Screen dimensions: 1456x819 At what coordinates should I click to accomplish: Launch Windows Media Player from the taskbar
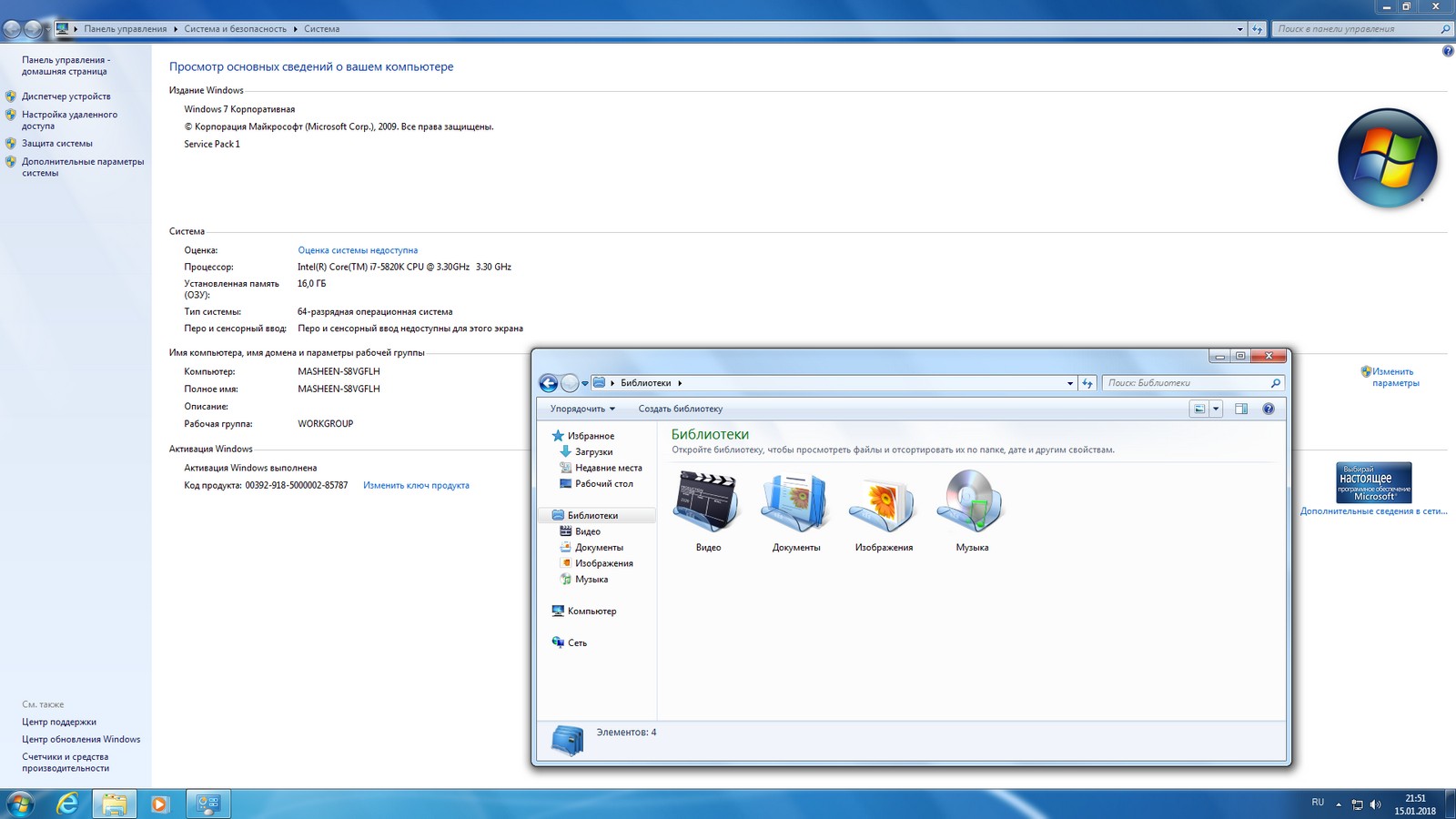point(159,804)
